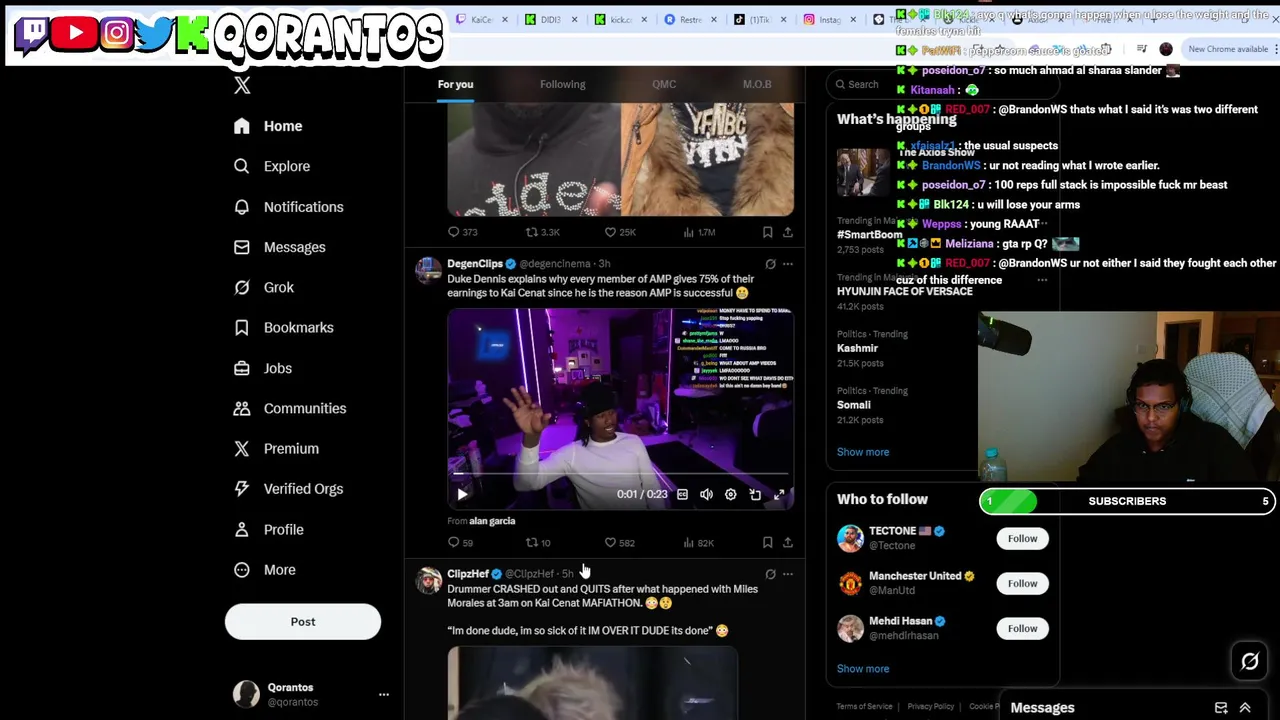Image resolution: width=1280 pixels, height=720 pixels.
Task: Open the Somali trending topic
Action: tap(854, 405)
